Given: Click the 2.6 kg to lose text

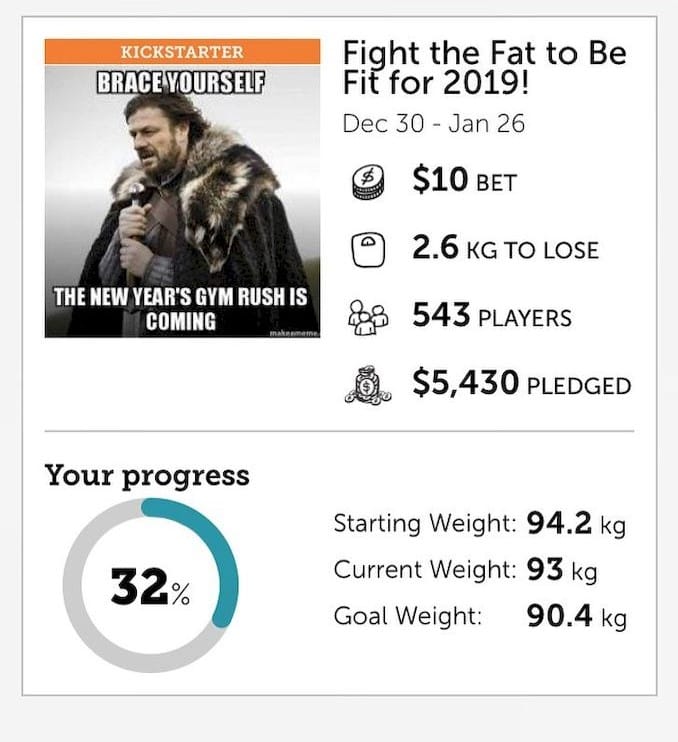Looking at the screenshot, I should [505, 249].
